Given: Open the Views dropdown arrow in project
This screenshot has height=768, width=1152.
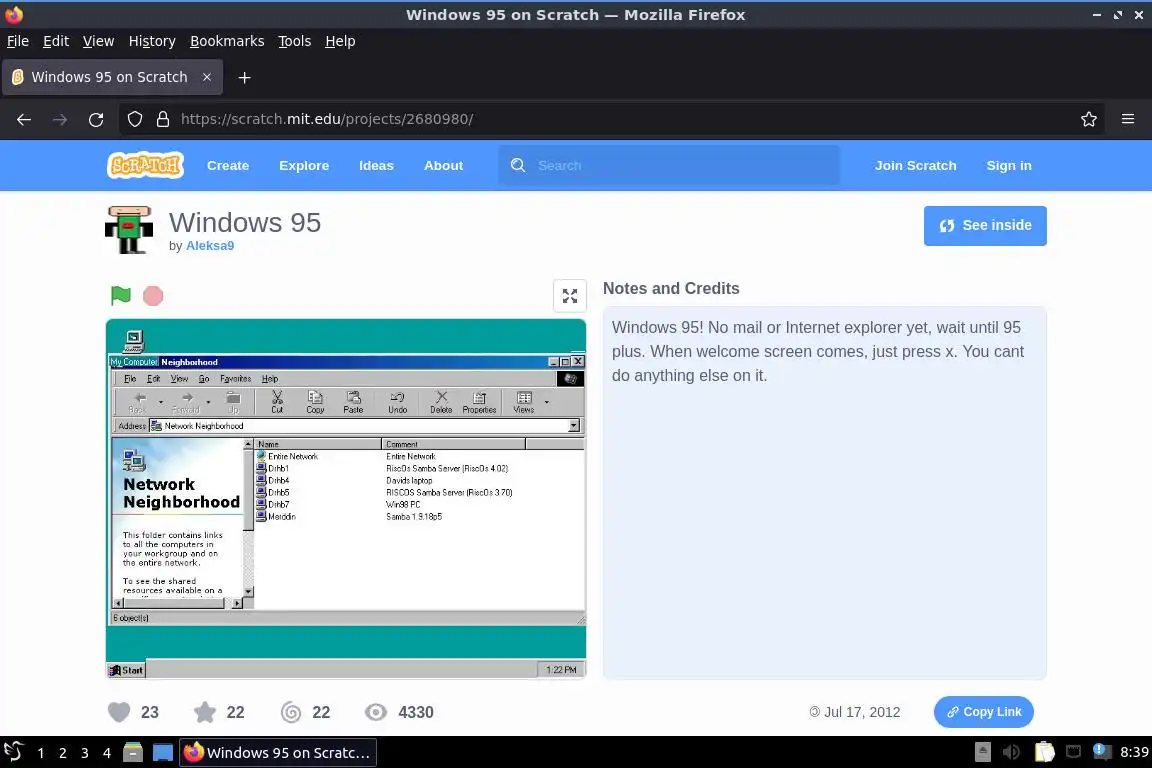Looking at the screenshot, I should click(547, 402).
